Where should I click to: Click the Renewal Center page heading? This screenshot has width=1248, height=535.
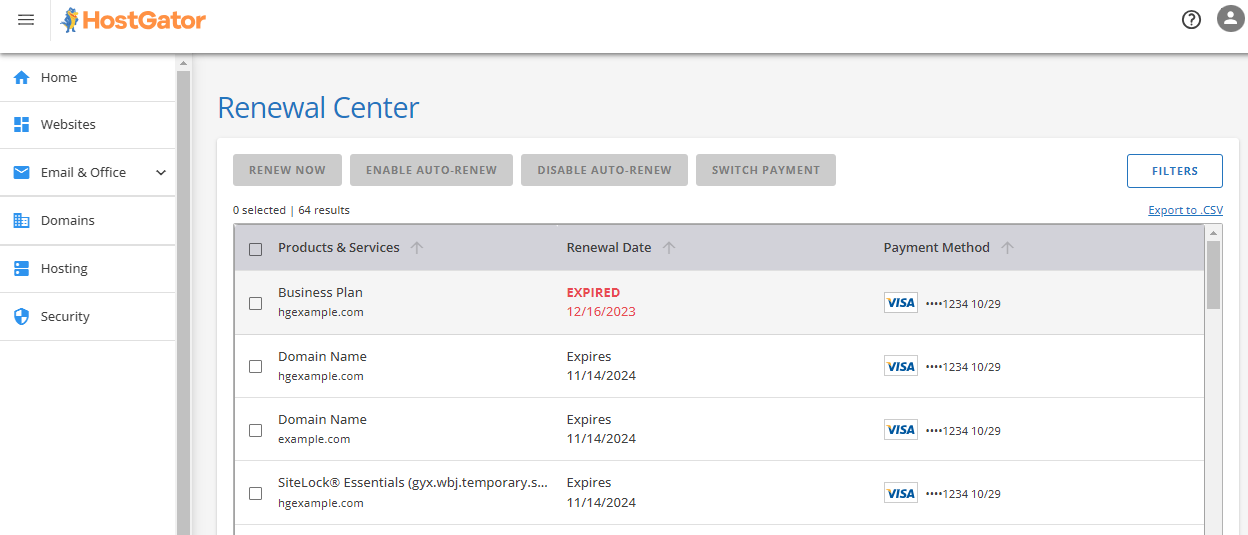pyautogui.click(x=318, y=107)
